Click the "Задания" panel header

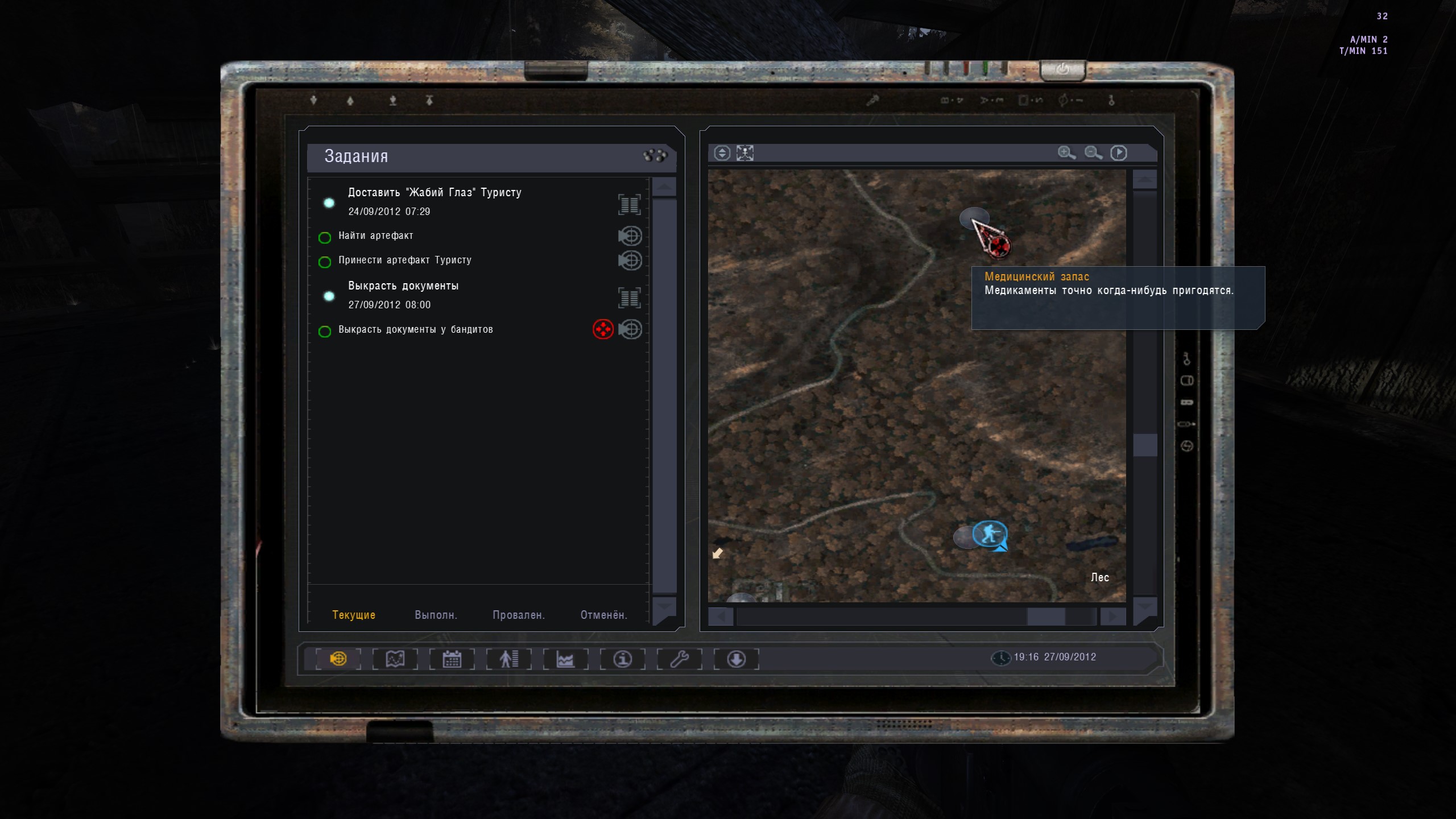491,157
